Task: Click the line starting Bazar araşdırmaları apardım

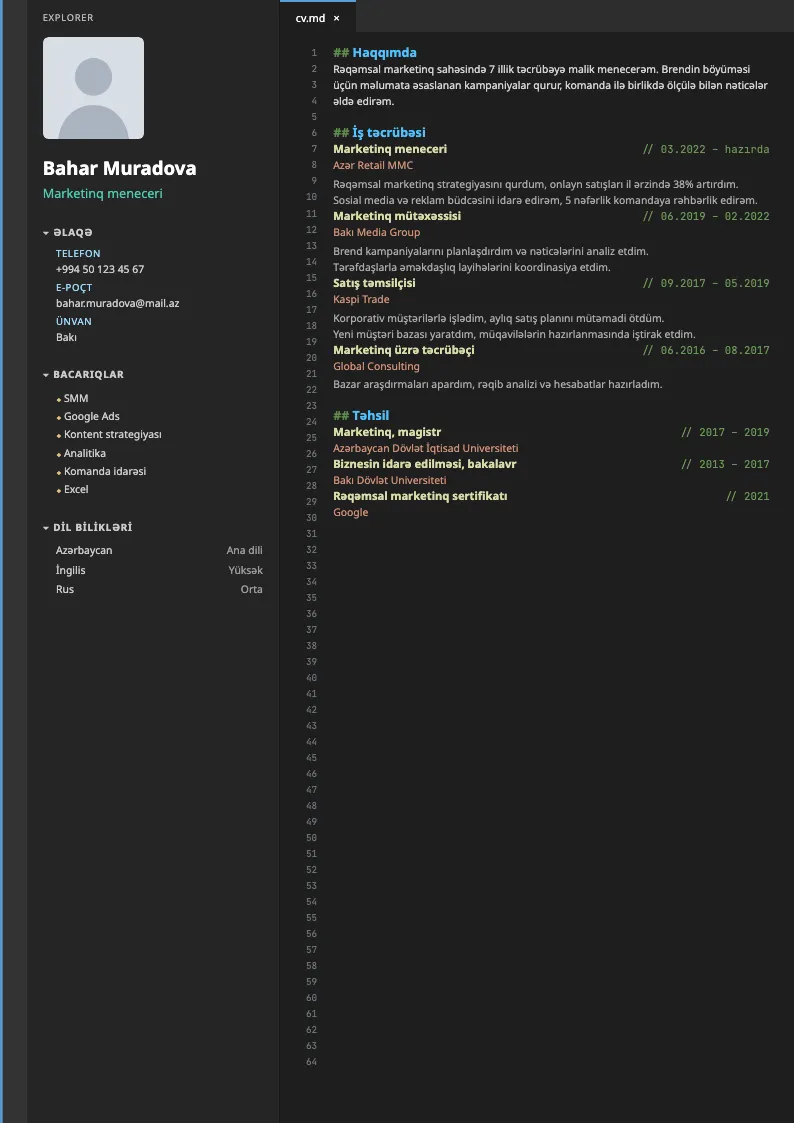Action: coord(498,384)
